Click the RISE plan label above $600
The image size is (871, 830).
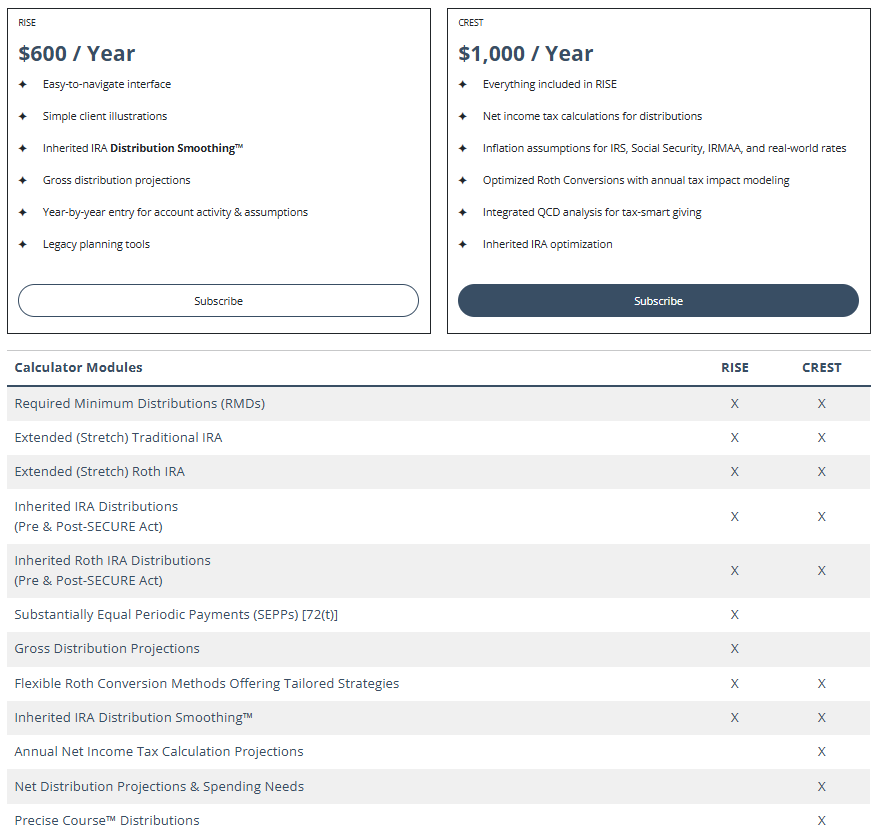pyautogui.click(x=27, y=23)
